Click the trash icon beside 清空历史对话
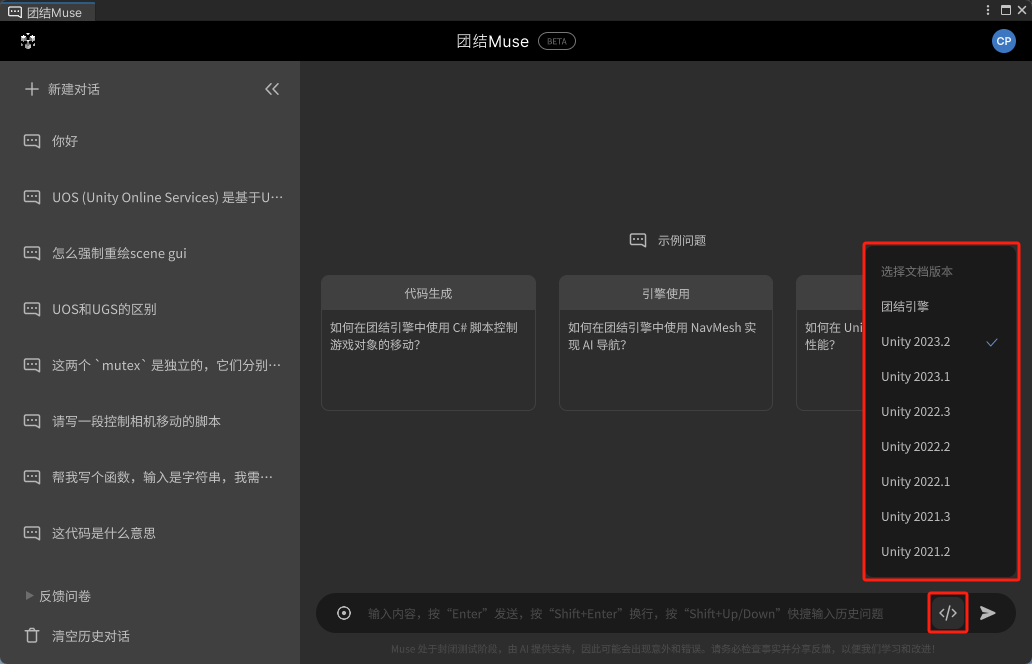 [30, 636]
